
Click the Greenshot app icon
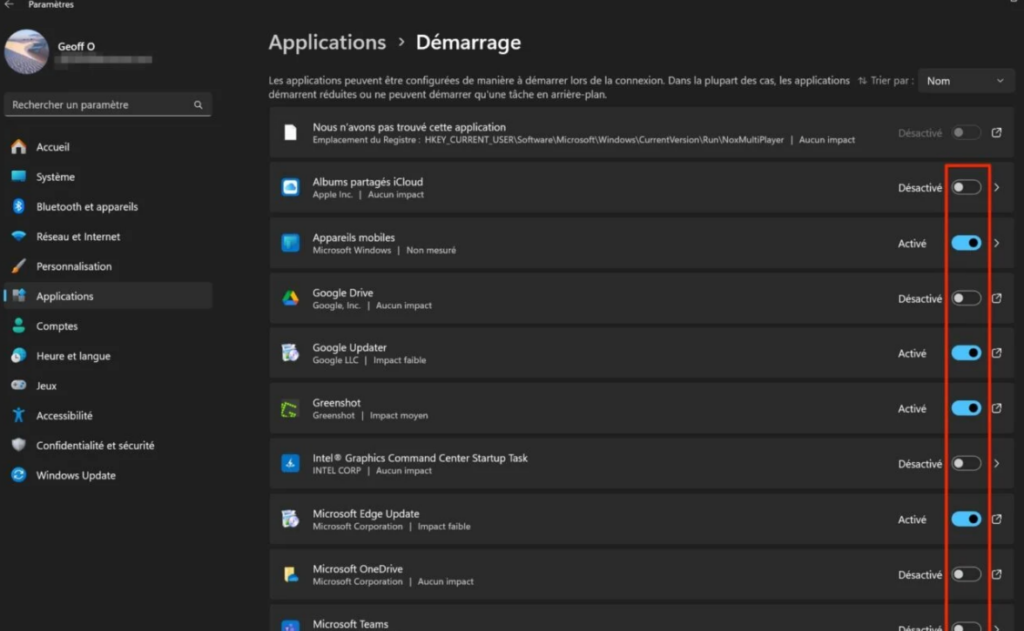coord(290,408)
